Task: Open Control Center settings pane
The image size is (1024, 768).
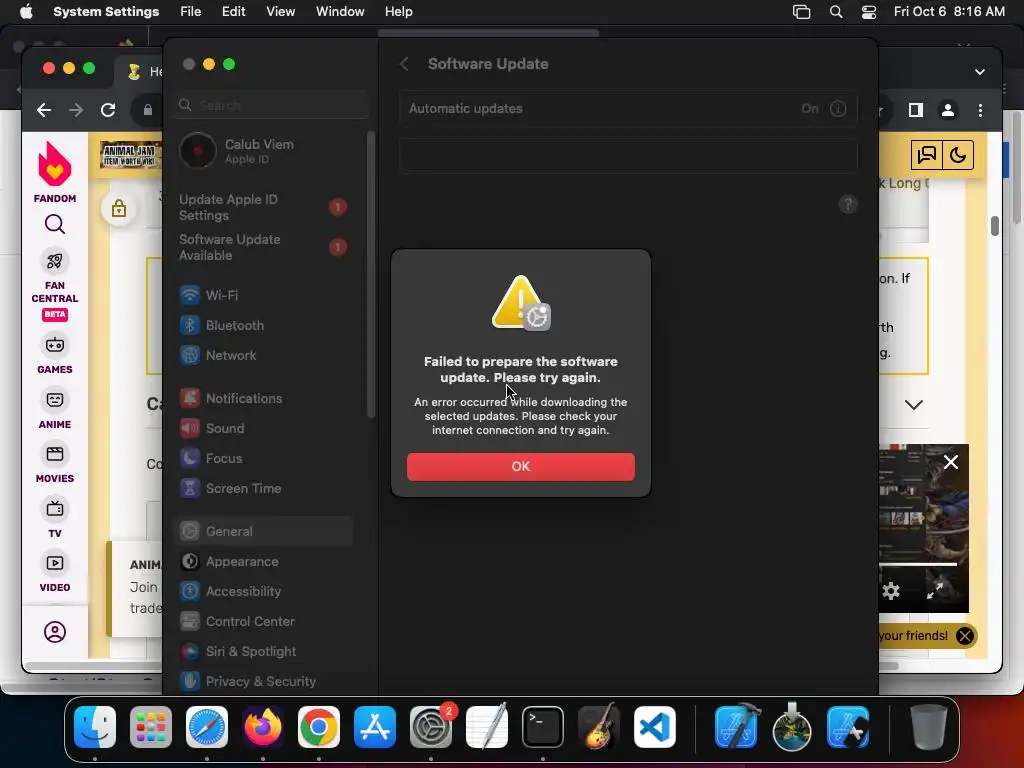Action: tap(263, 622)
